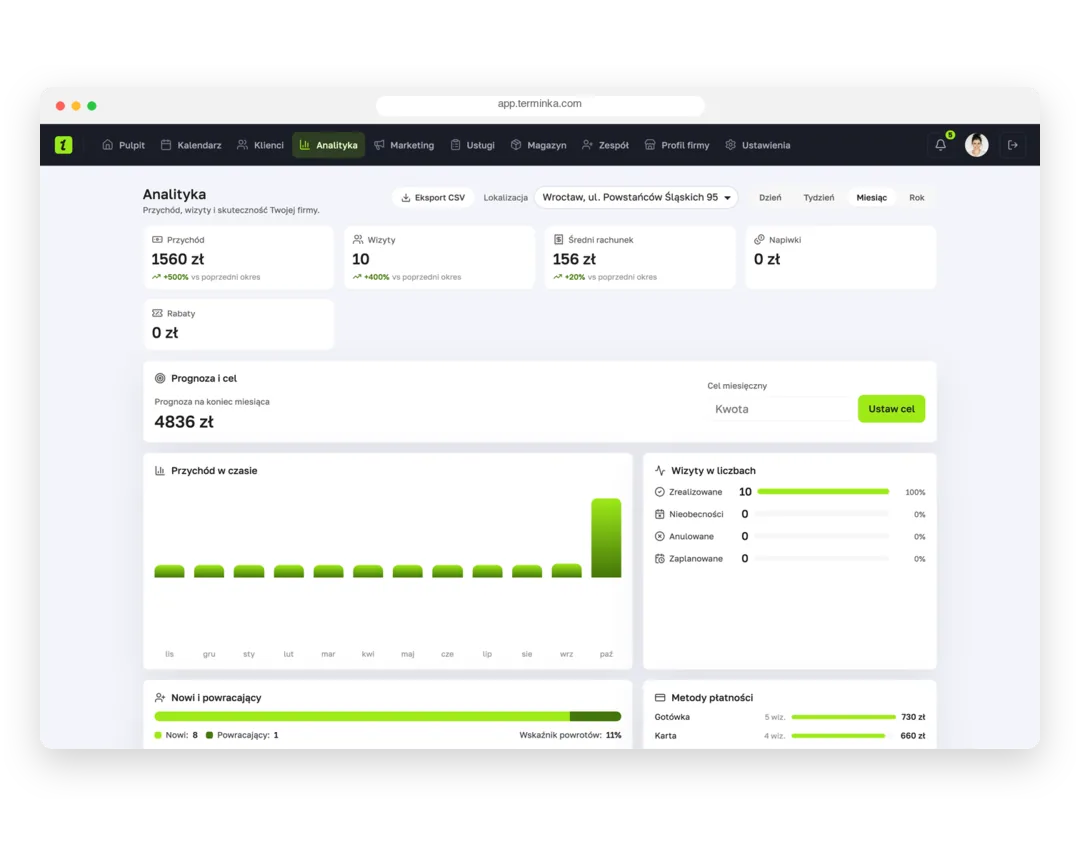Click the Zaplanowane calendar-clock icon

pos(659,559)
